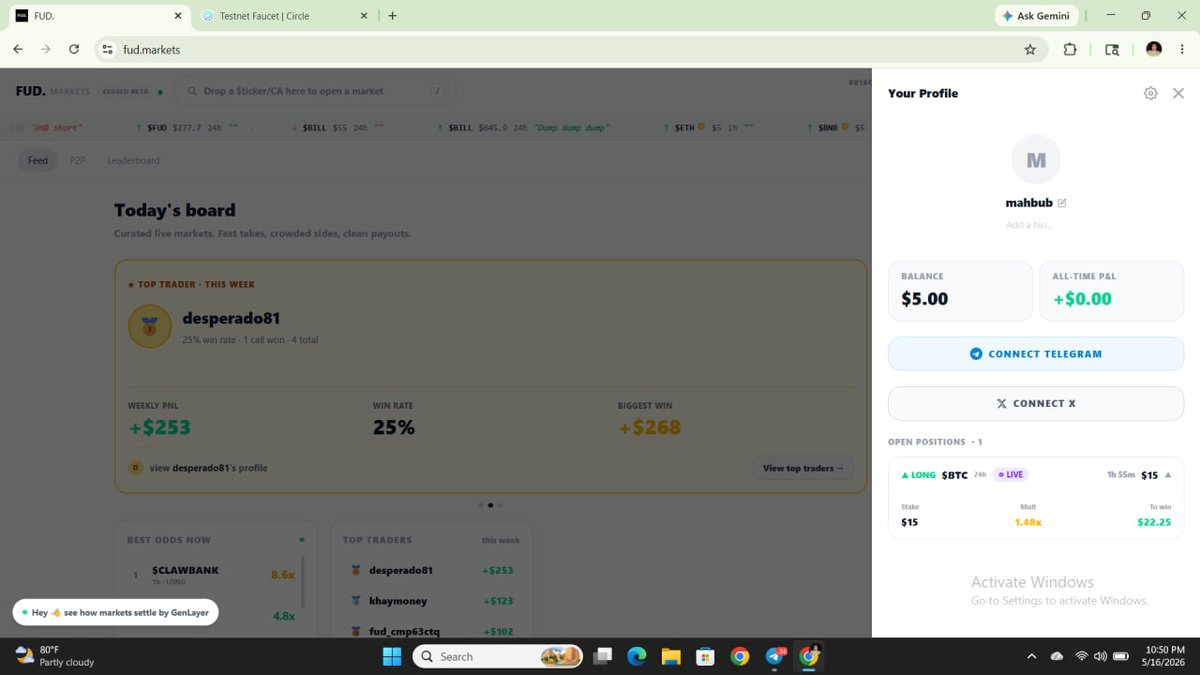Click the fud.markets address bar
The height and width of the screenshot is (675, 1200).
point(570,49)
